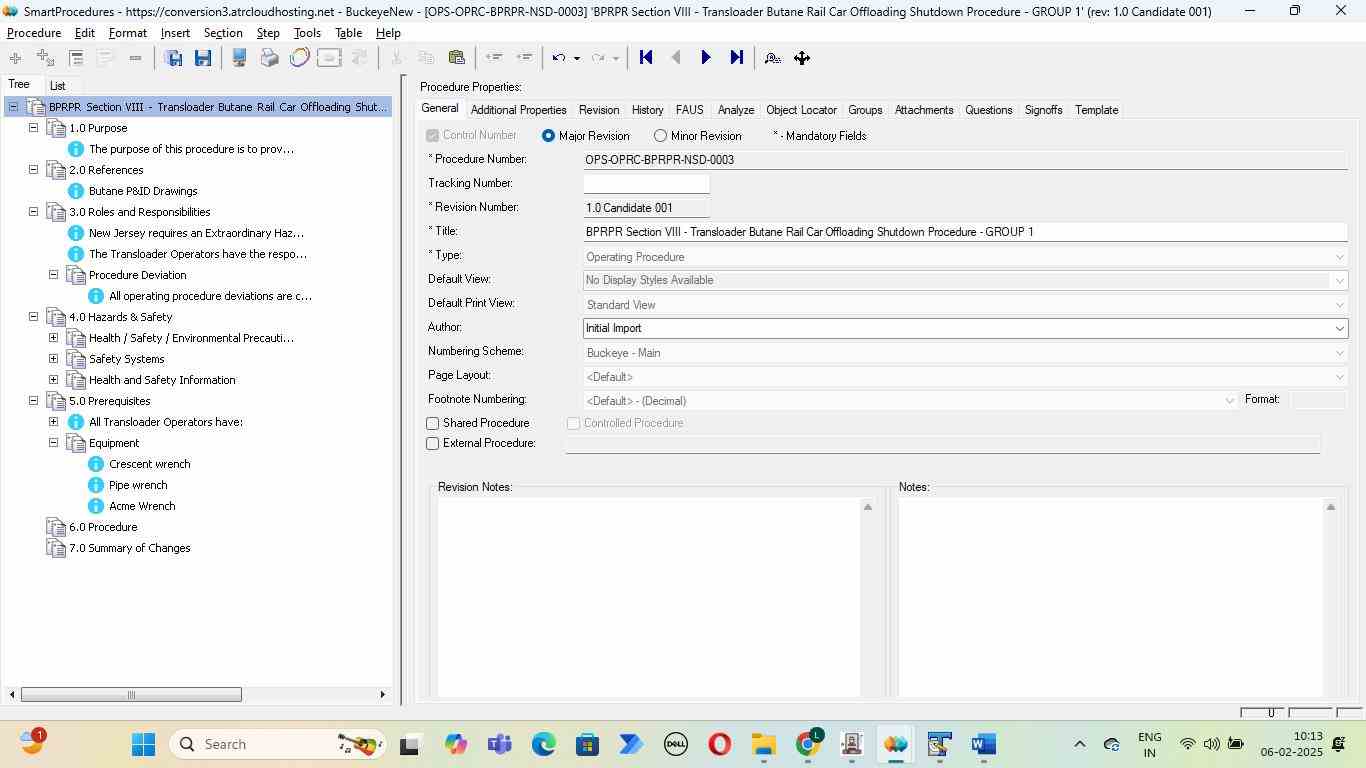The image size is (1366, 768).
Task: Open the Insert menu
Action: pos(175,33)
